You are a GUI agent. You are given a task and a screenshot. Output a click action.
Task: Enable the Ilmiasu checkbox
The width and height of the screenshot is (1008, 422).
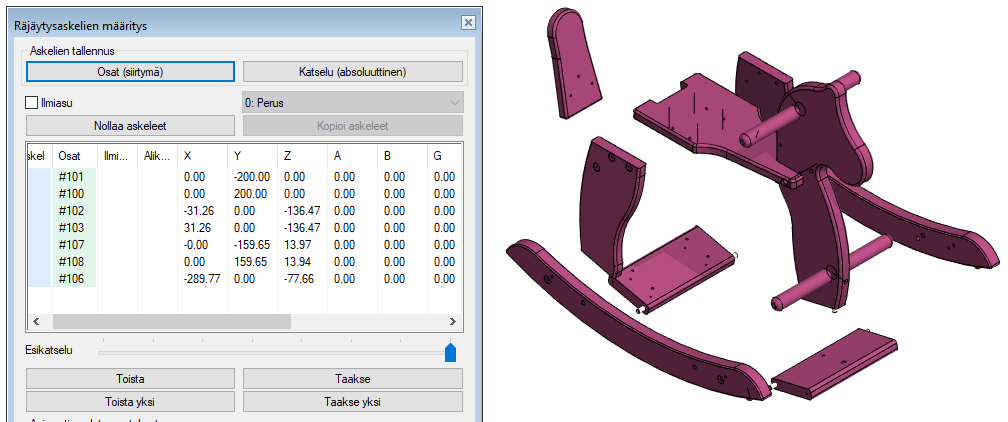[32, 102]
